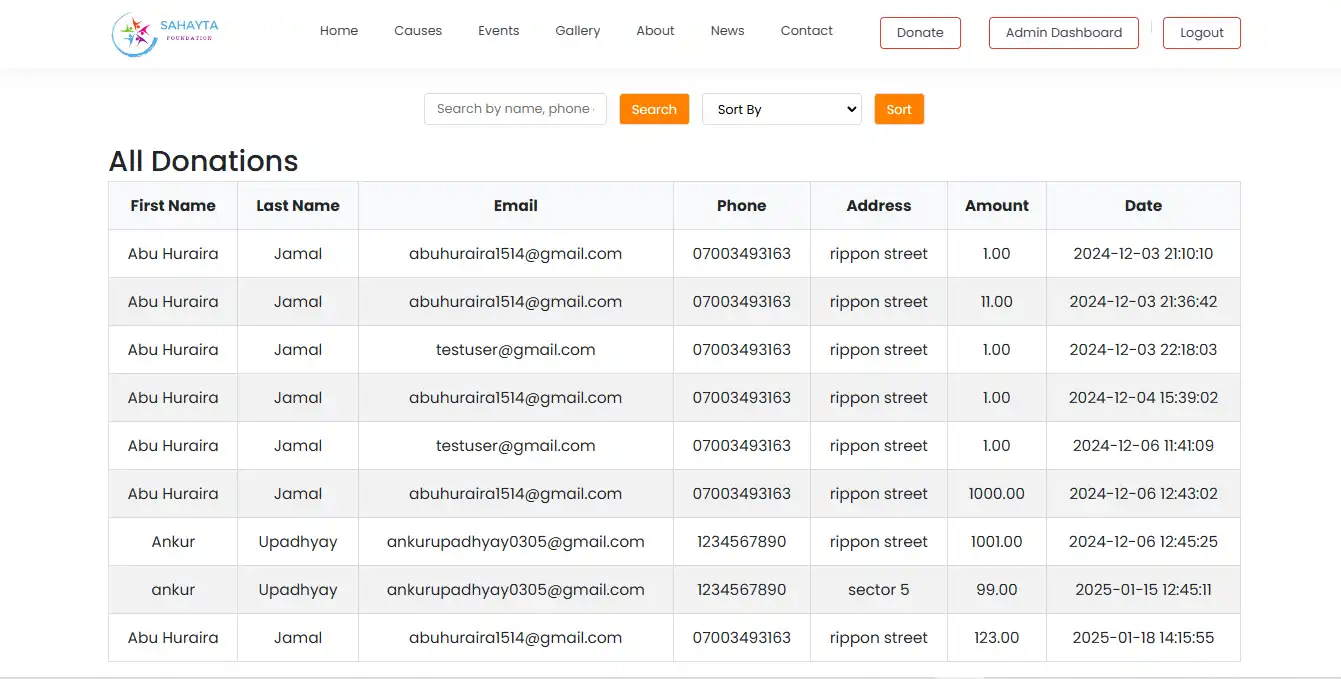
Task: Click the orange Search button
Action: [654, 109]
